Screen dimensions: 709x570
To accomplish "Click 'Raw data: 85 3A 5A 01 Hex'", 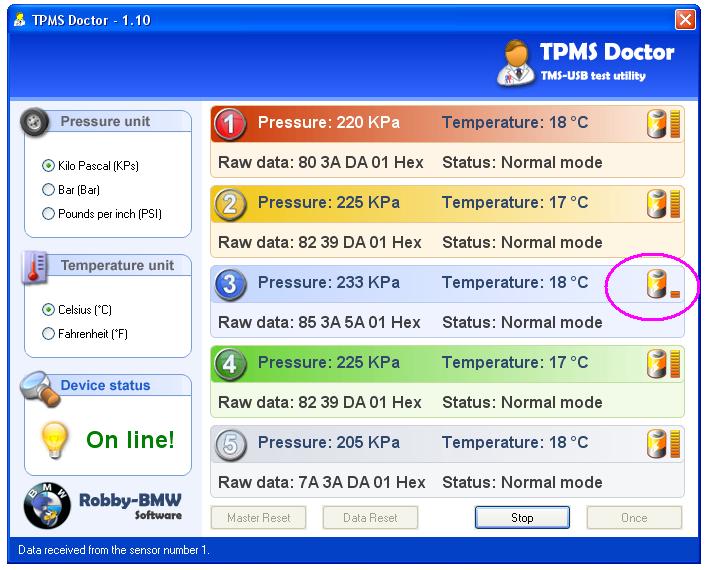I will coord(319,322).
